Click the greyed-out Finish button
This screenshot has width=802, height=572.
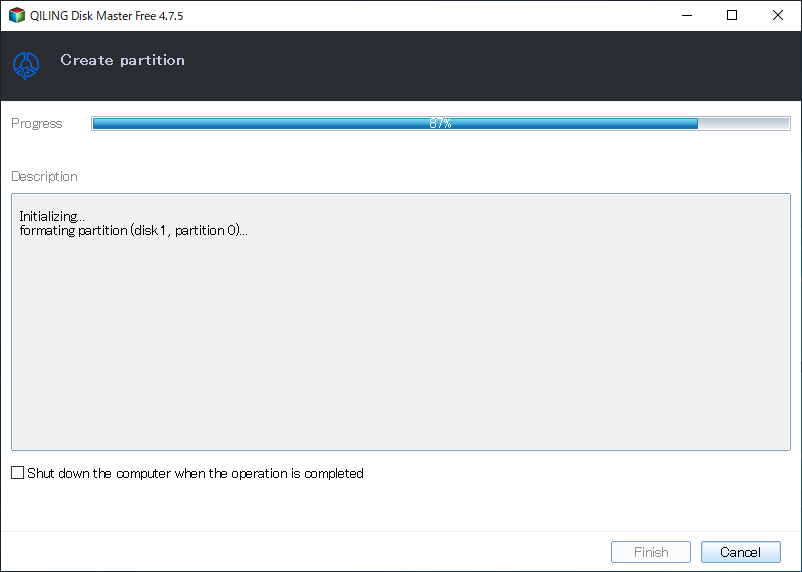pos(651,552)
